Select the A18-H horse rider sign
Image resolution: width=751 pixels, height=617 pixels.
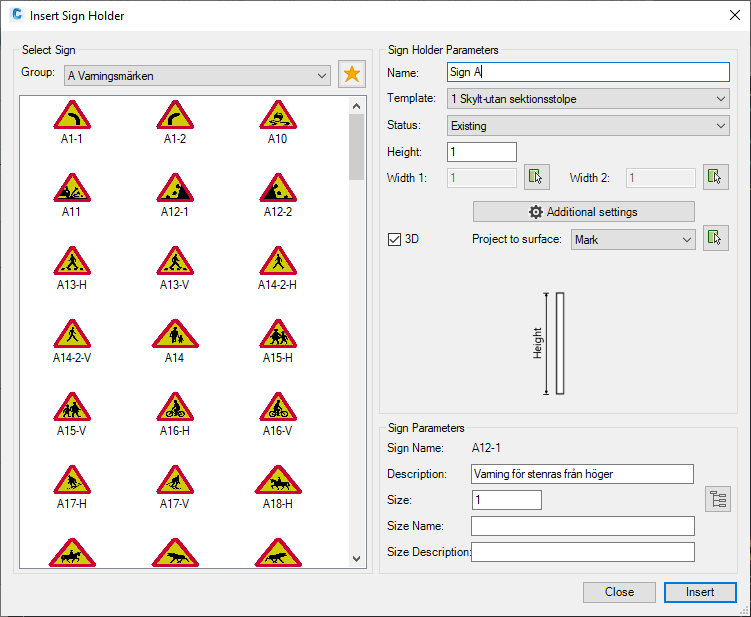[x=278, y=487]
